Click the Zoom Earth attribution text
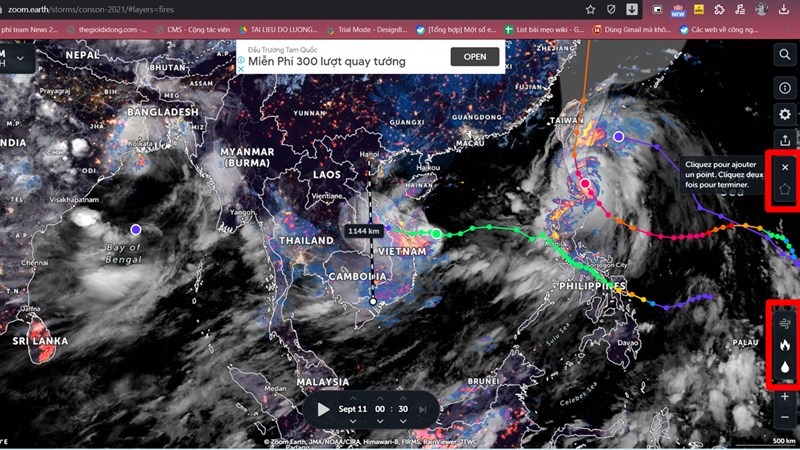Viewport: 800px width, 450px height. [x=371, y=442]
